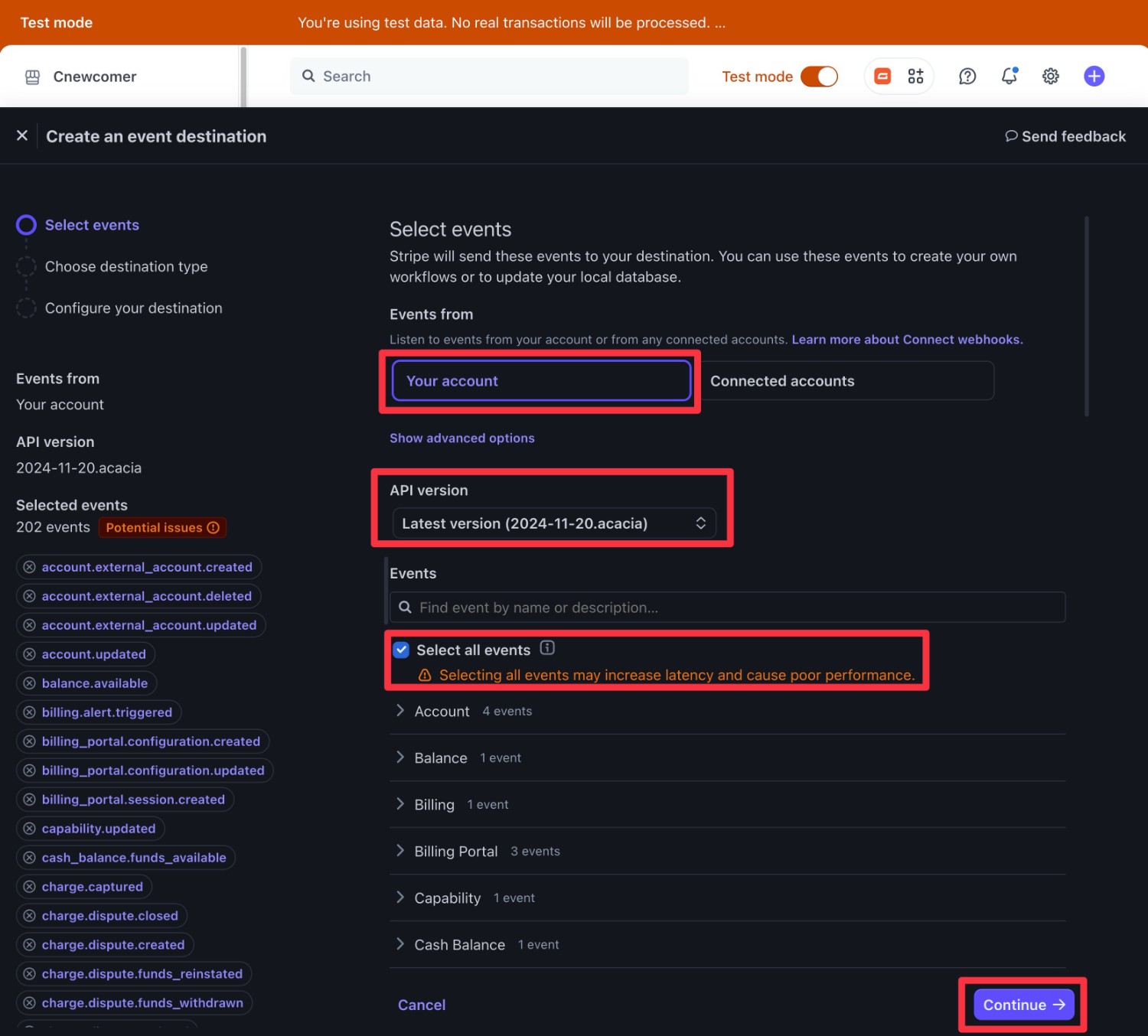Remove account.external_account.created event chip
The width and height of the screenshot is (1148, 1036).
pos(29,567)
